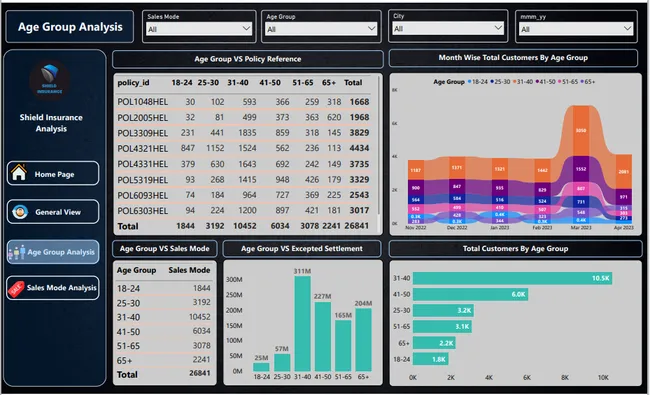
Task: Click the 18-24 row in Sales Mode table
Action: click(x=164, y=288)
